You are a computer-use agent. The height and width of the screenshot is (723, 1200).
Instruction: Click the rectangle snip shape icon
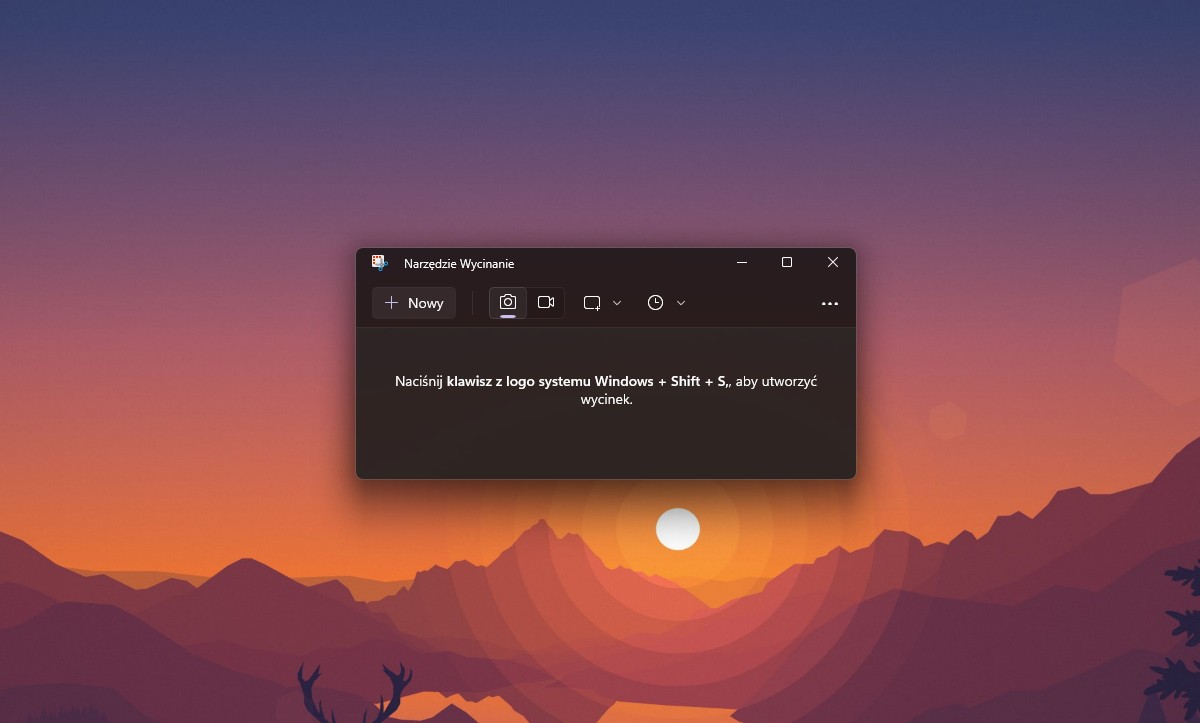pos(592,303)
